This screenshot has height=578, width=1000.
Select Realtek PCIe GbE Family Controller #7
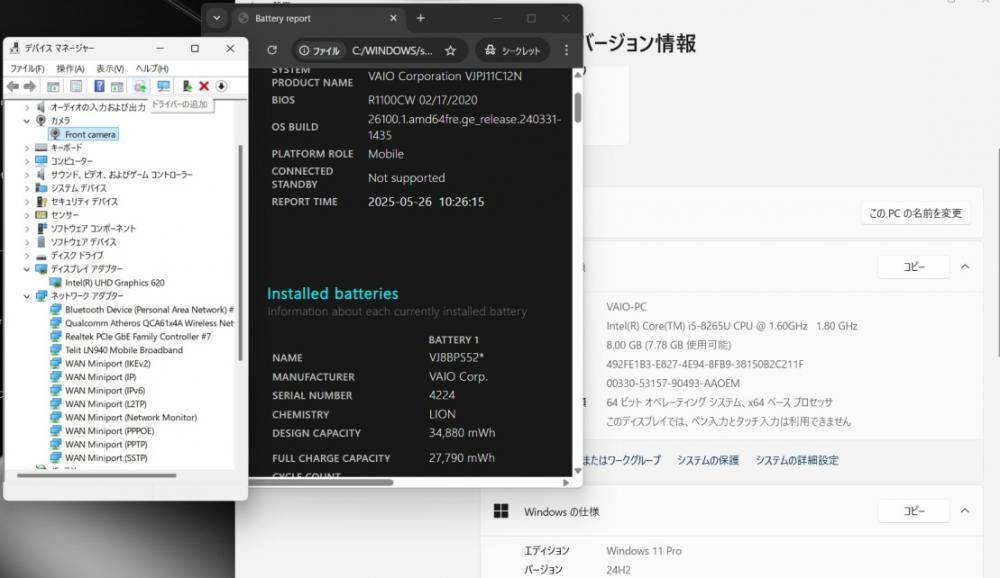(138, 336)
